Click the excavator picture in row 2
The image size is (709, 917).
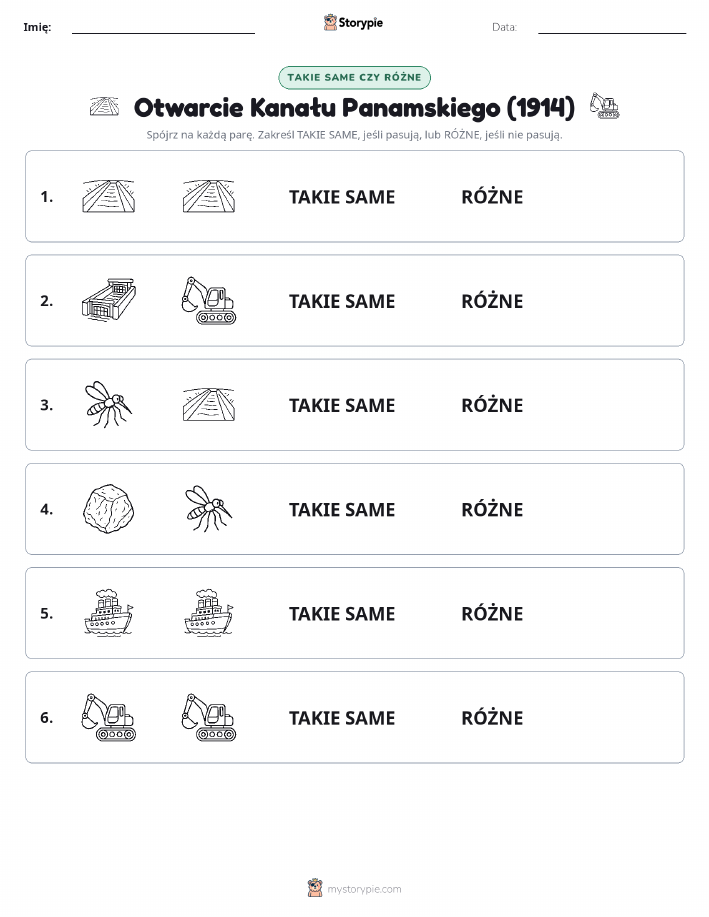point(209,301)
